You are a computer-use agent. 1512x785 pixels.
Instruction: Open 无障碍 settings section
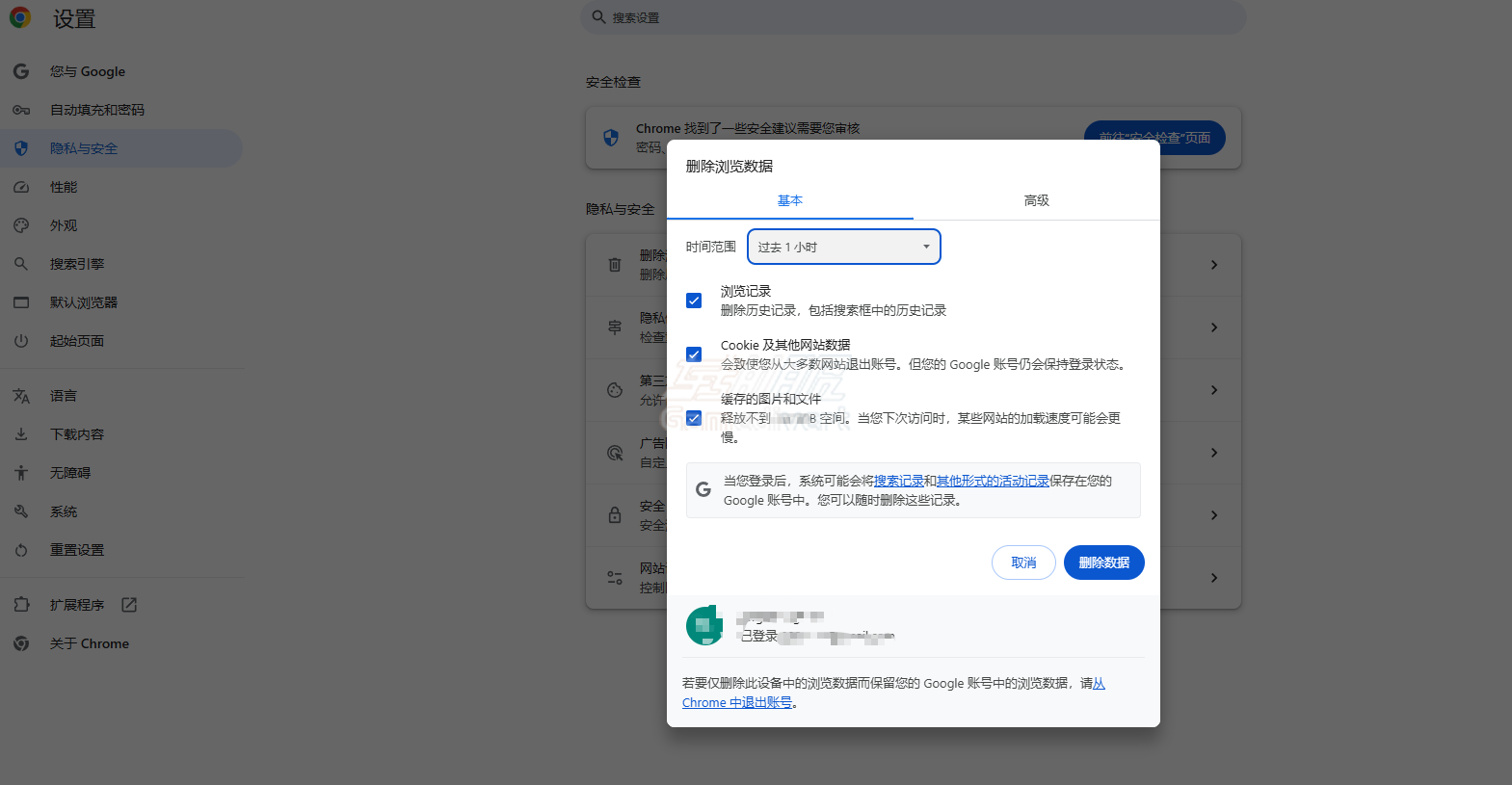(x=121, y=473)
